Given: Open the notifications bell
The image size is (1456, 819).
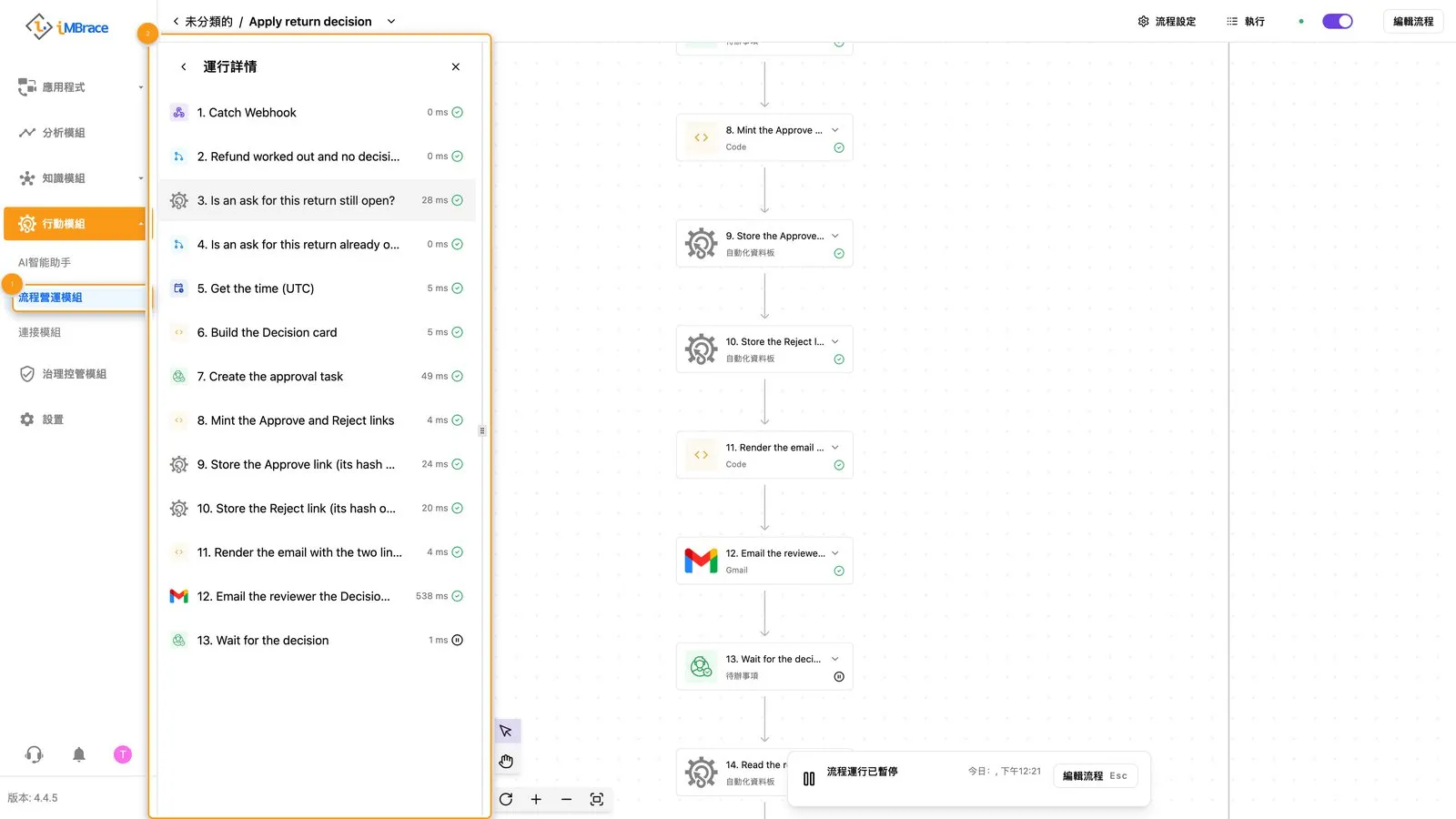Looking at the screenshot, I should [79, 754].
